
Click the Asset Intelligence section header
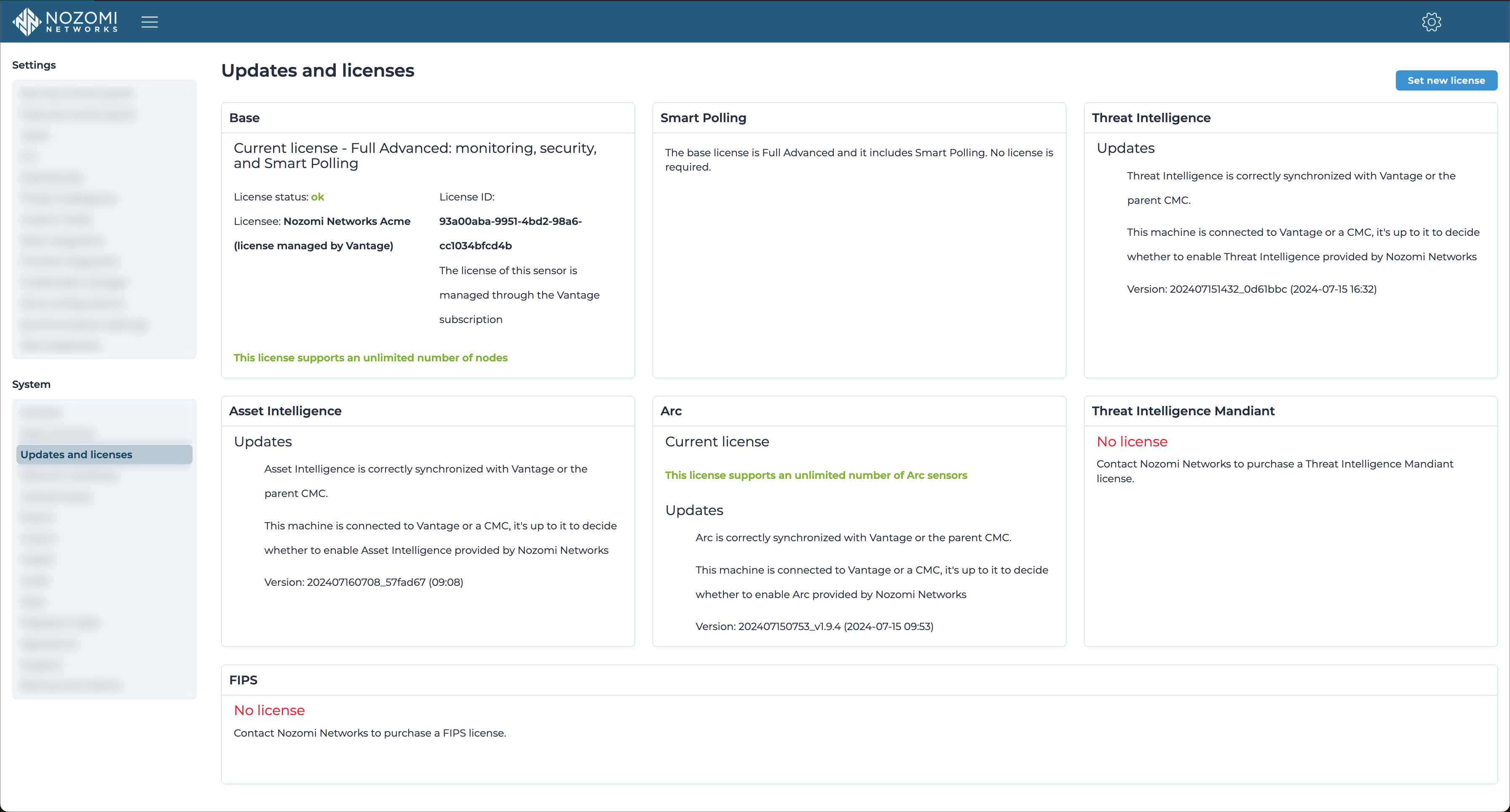click(284, 410)
